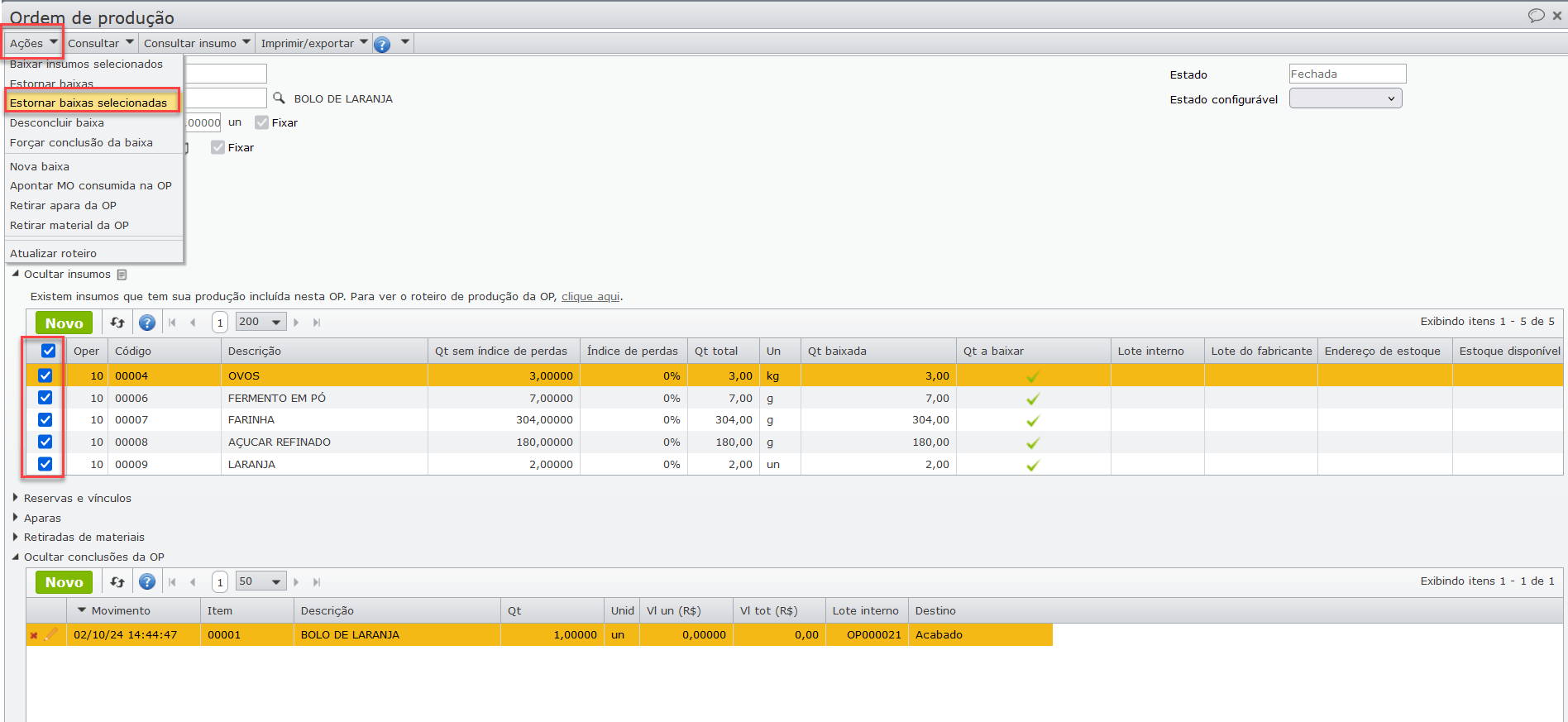
Task: Choose Retirar material da OP
Action: click(69, 225)
